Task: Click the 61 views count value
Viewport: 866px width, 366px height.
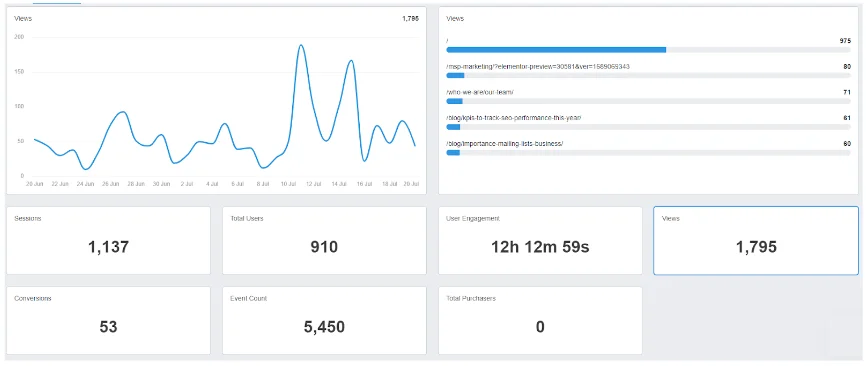Action: [x=847, y=118]
